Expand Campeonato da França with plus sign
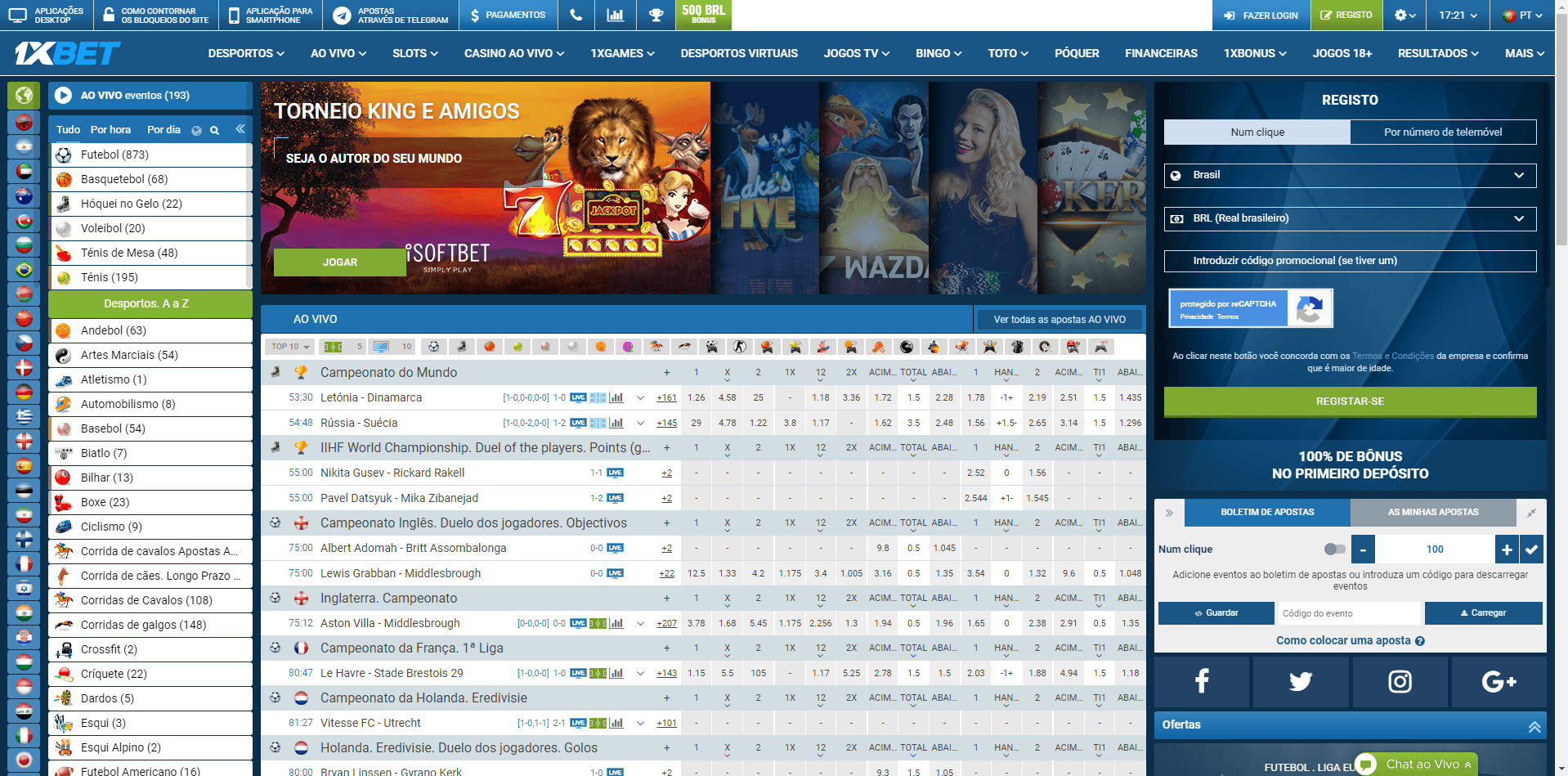1568x776 pixels. pyautogui.click(x=666, y=648)
